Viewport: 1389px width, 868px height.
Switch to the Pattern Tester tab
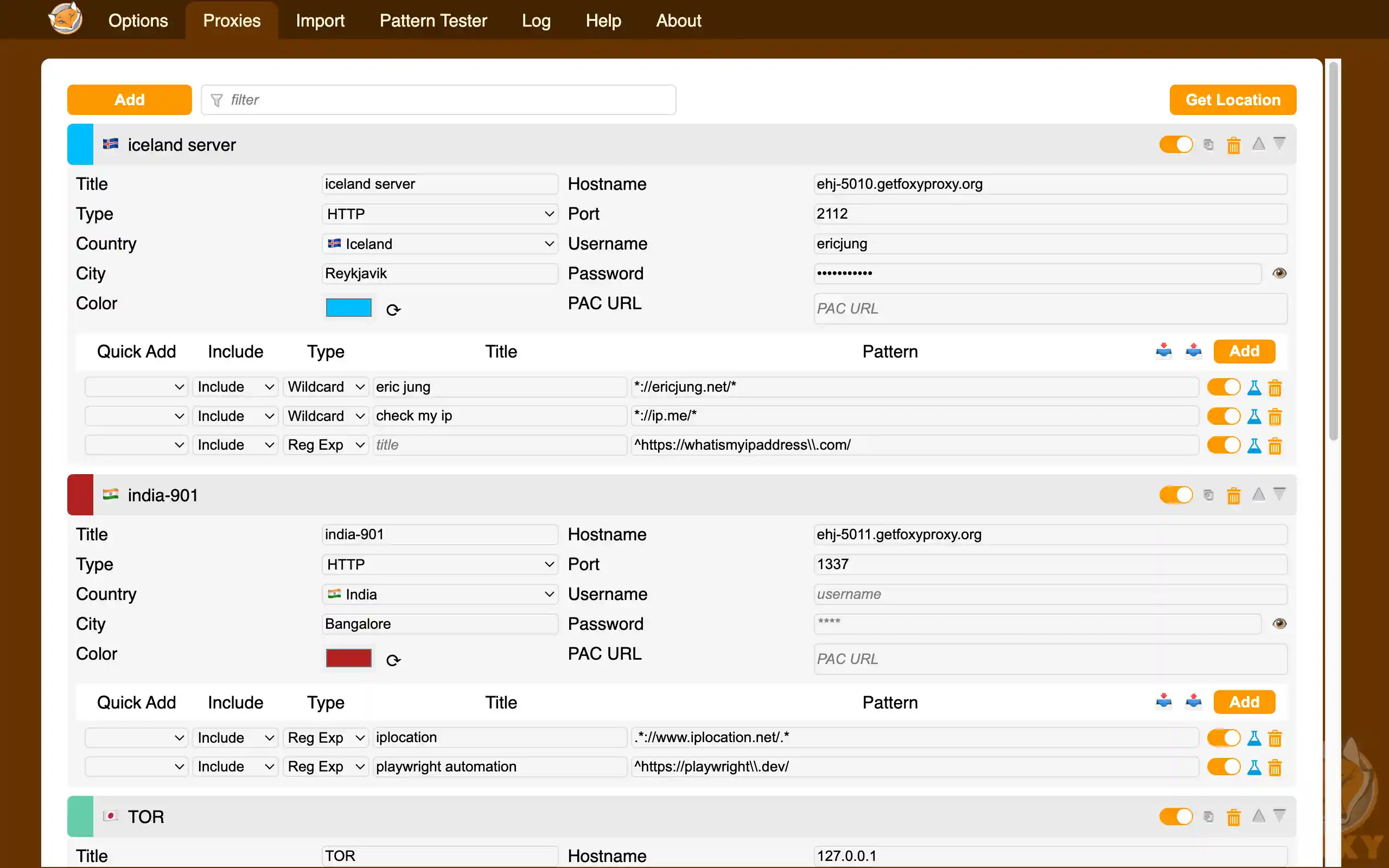point(433,21)
